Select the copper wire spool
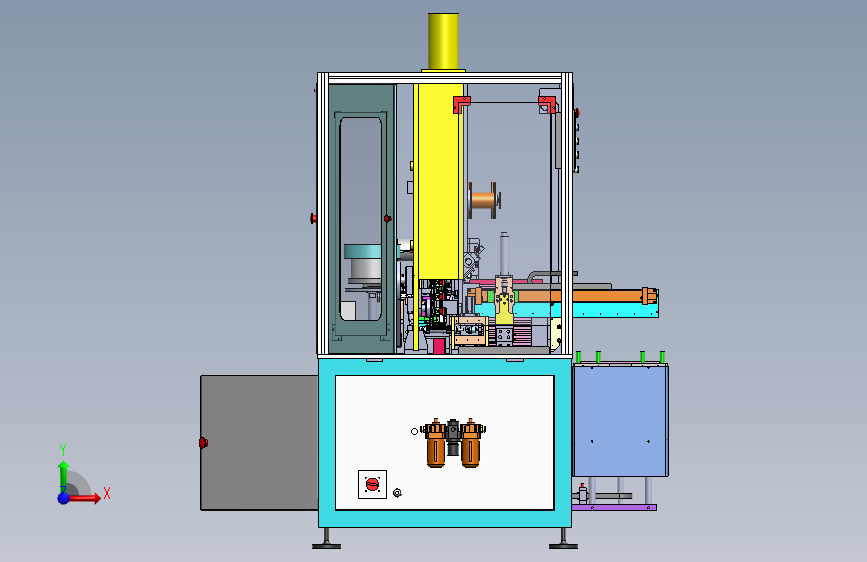This screenshot has height=562, width=867. coord(485,200)
